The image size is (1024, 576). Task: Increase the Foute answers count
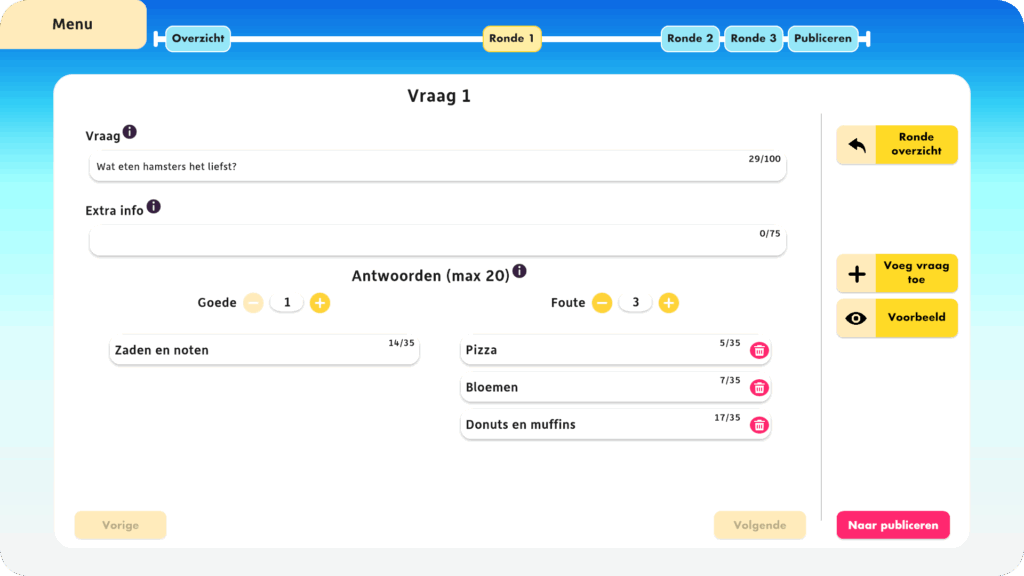coord(668,303)
